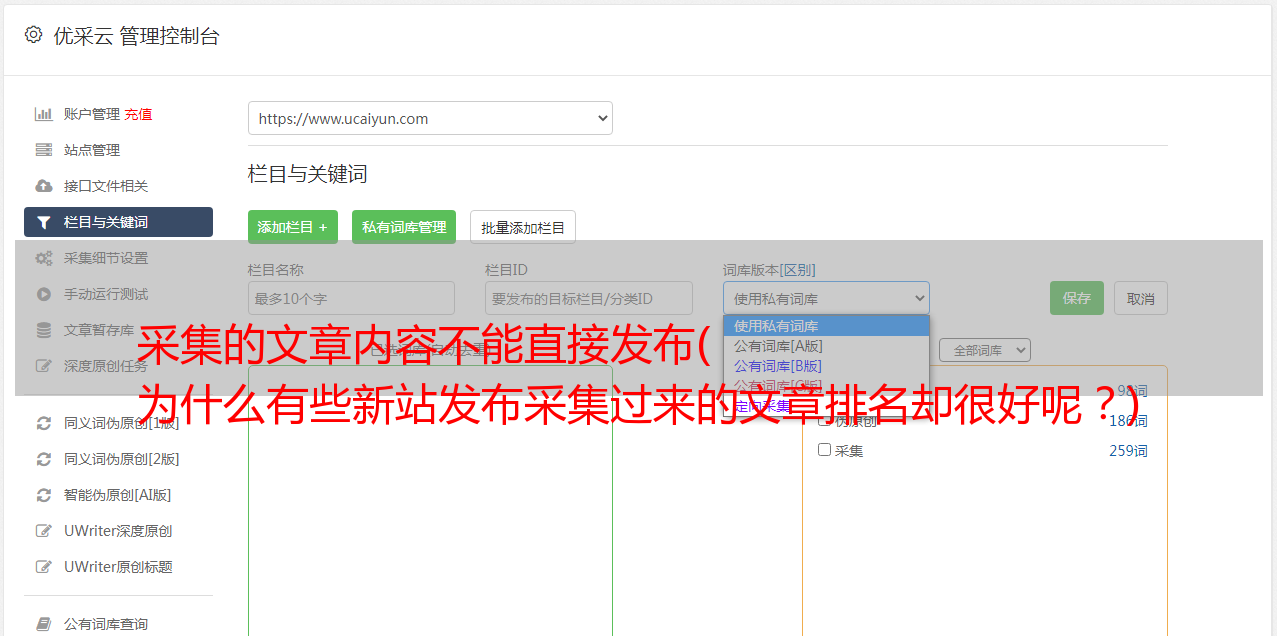1277x636 pixels.
Task: Click the 账户管理 bar chart icon
Action: tap(43, 114)
